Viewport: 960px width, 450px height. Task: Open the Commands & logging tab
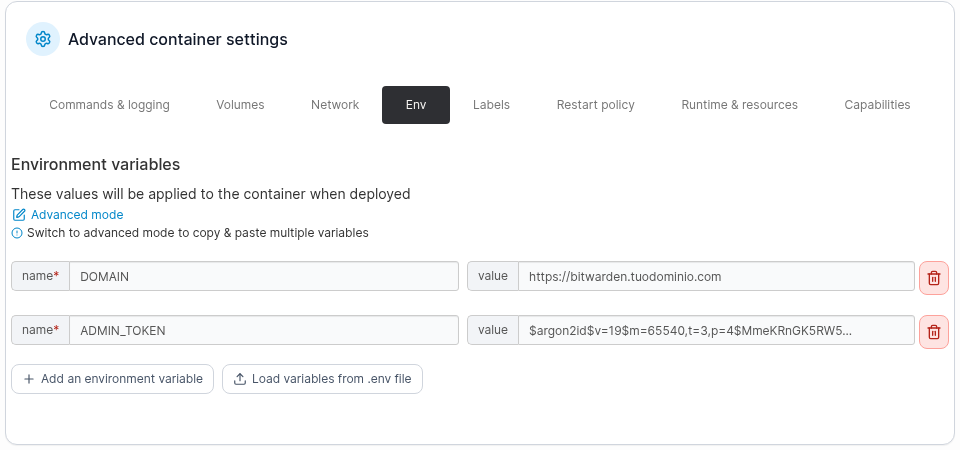tap(110, 105)
